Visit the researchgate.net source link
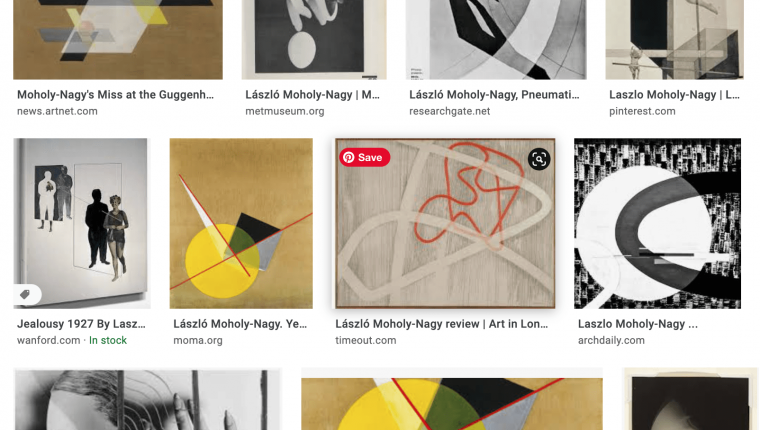 pyautogui.click(x=449, y=111)
